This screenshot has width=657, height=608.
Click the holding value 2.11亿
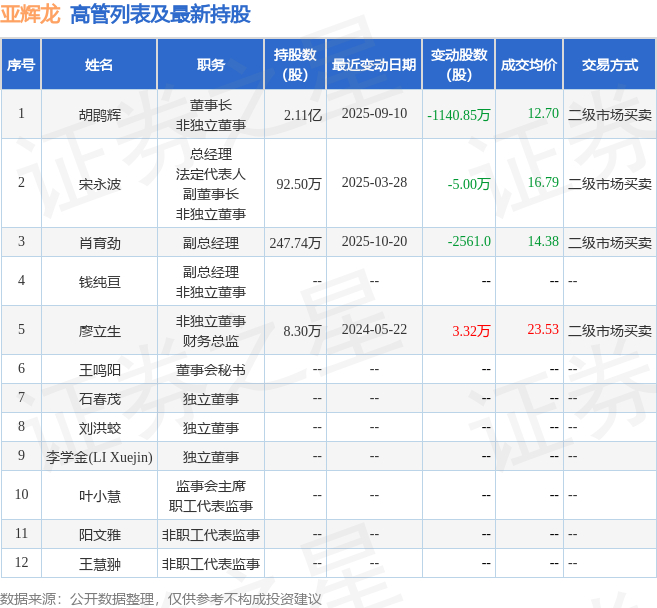[303, 115]
